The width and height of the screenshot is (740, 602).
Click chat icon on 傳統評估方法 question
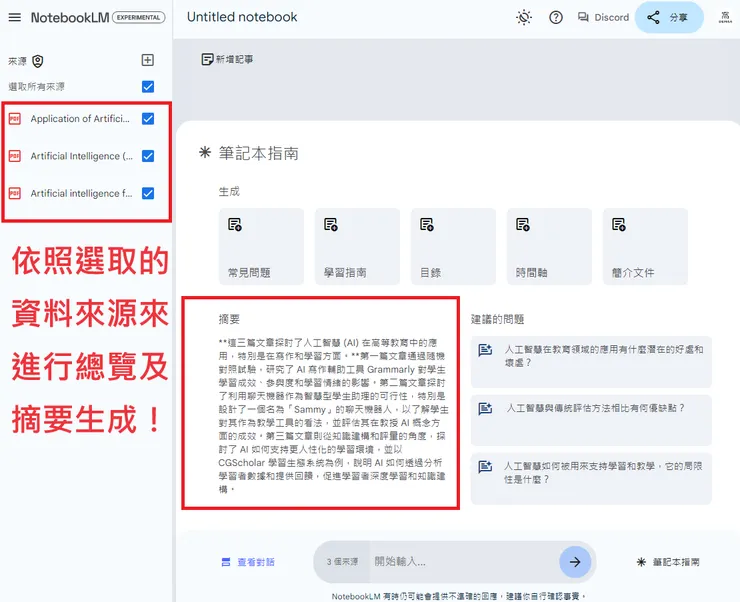coord(485,409)
